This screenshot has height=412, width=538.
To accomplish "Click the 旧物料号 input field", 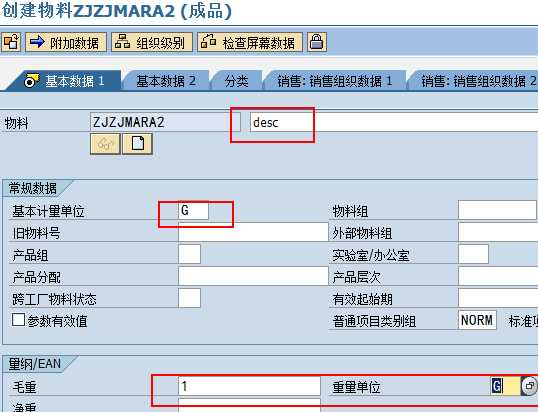I will [x=253, y=232].
